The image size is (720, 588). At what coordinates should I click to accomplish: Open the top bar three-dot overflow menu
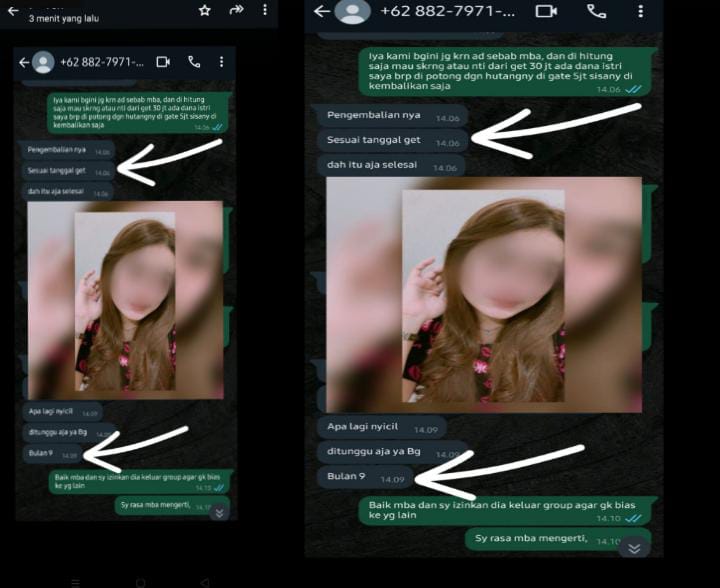tap(265, 10)
